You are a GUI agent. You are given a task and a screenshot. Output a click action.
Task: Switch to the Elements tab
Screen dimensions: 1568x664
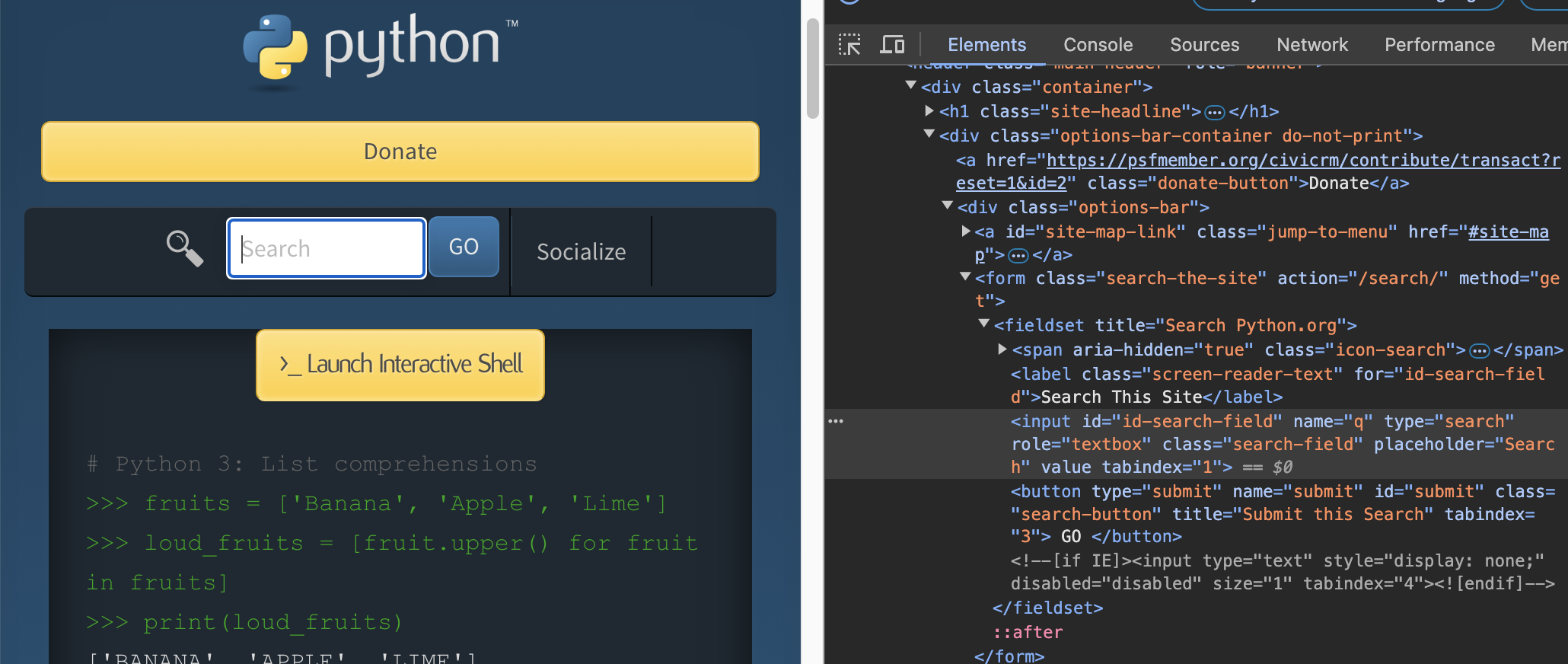click(986, 45)
